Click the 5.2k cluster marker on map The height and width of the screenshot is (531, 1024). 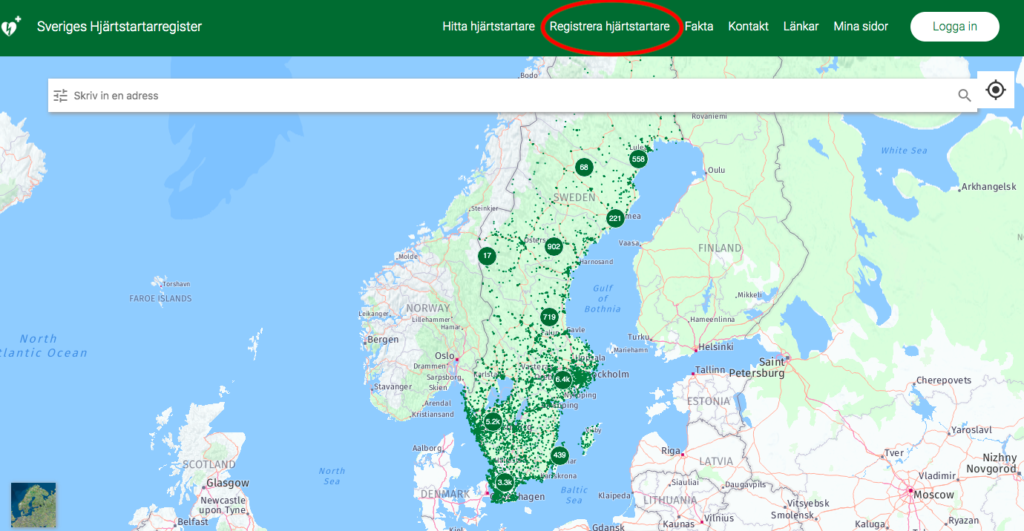492,422
